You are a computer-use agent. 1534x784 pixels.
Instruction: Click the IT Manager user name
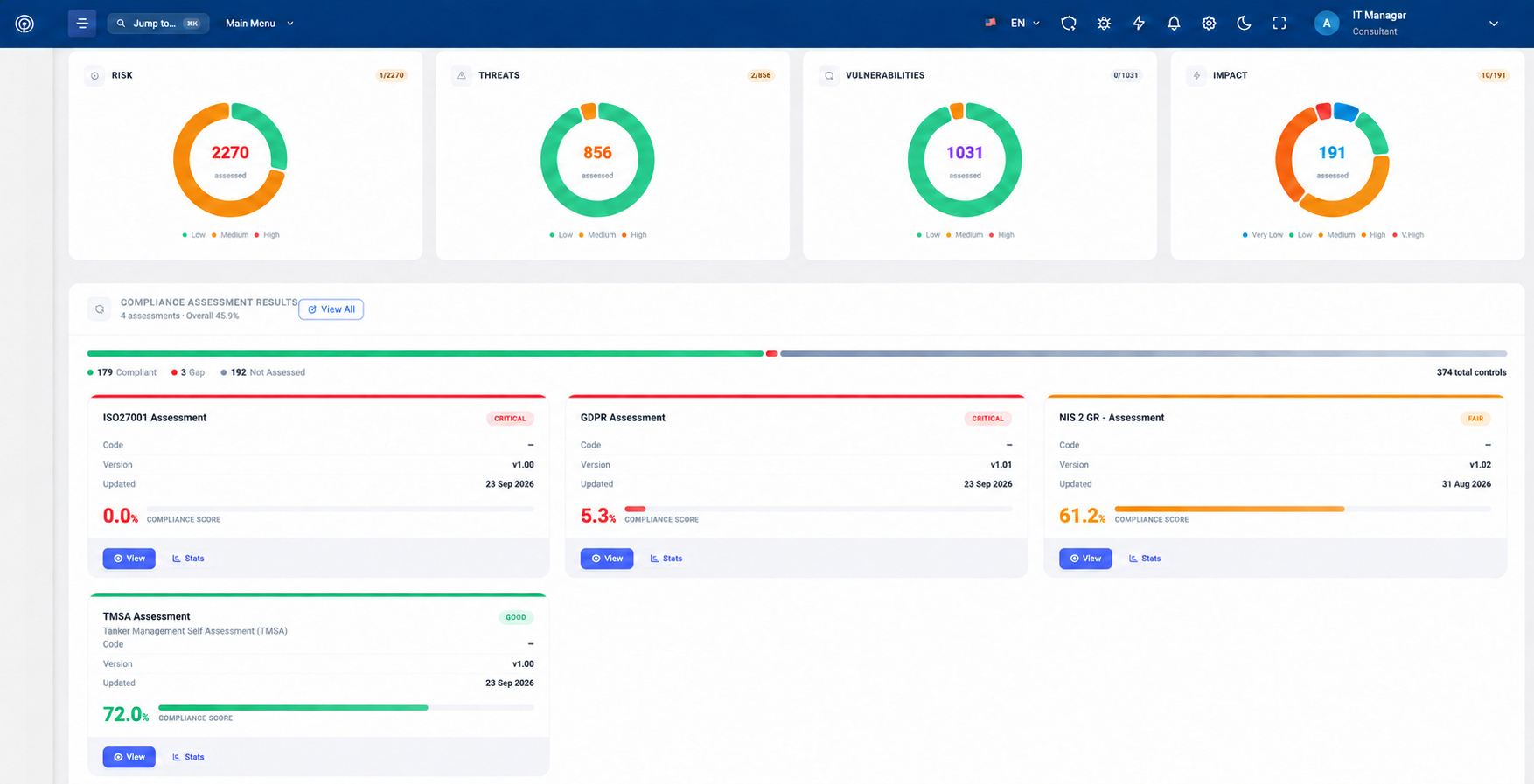click(x=1379, y=16)
